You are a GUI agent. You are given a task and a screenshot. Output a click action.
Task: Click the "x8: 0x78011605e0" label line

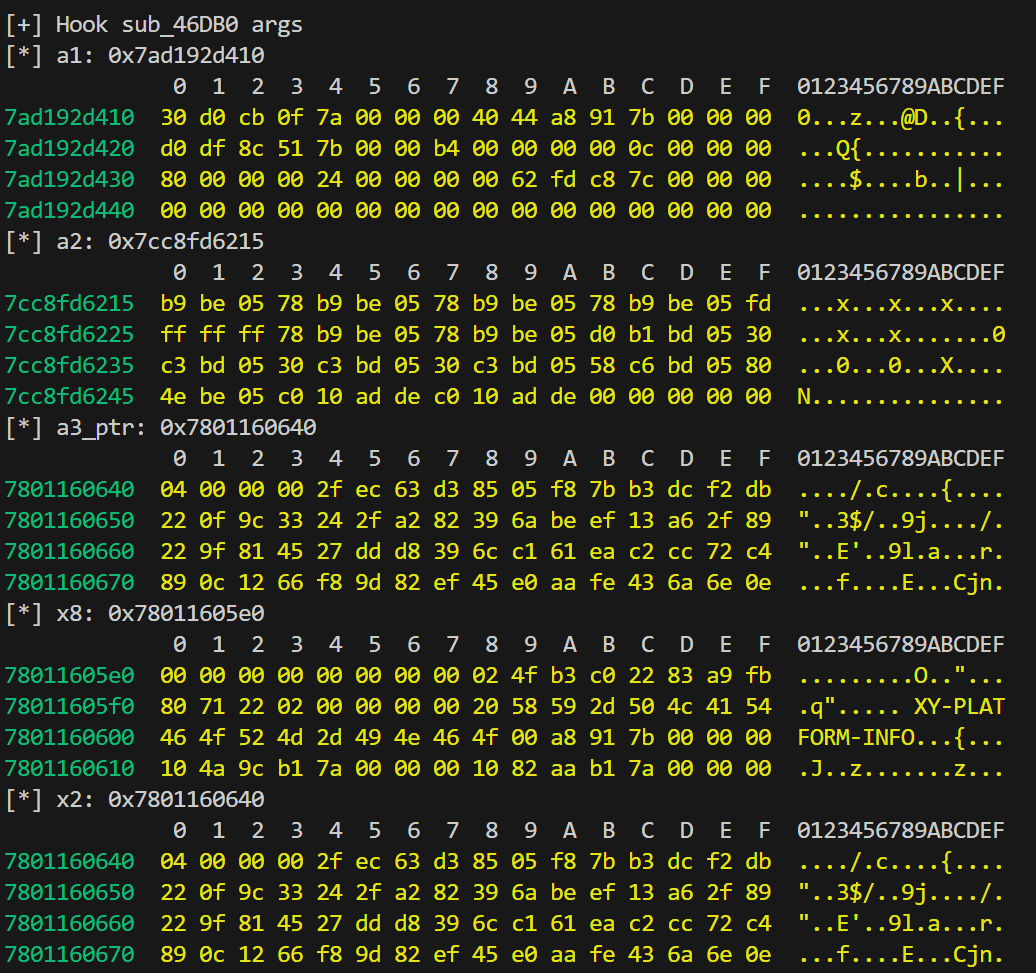point(135,614)
